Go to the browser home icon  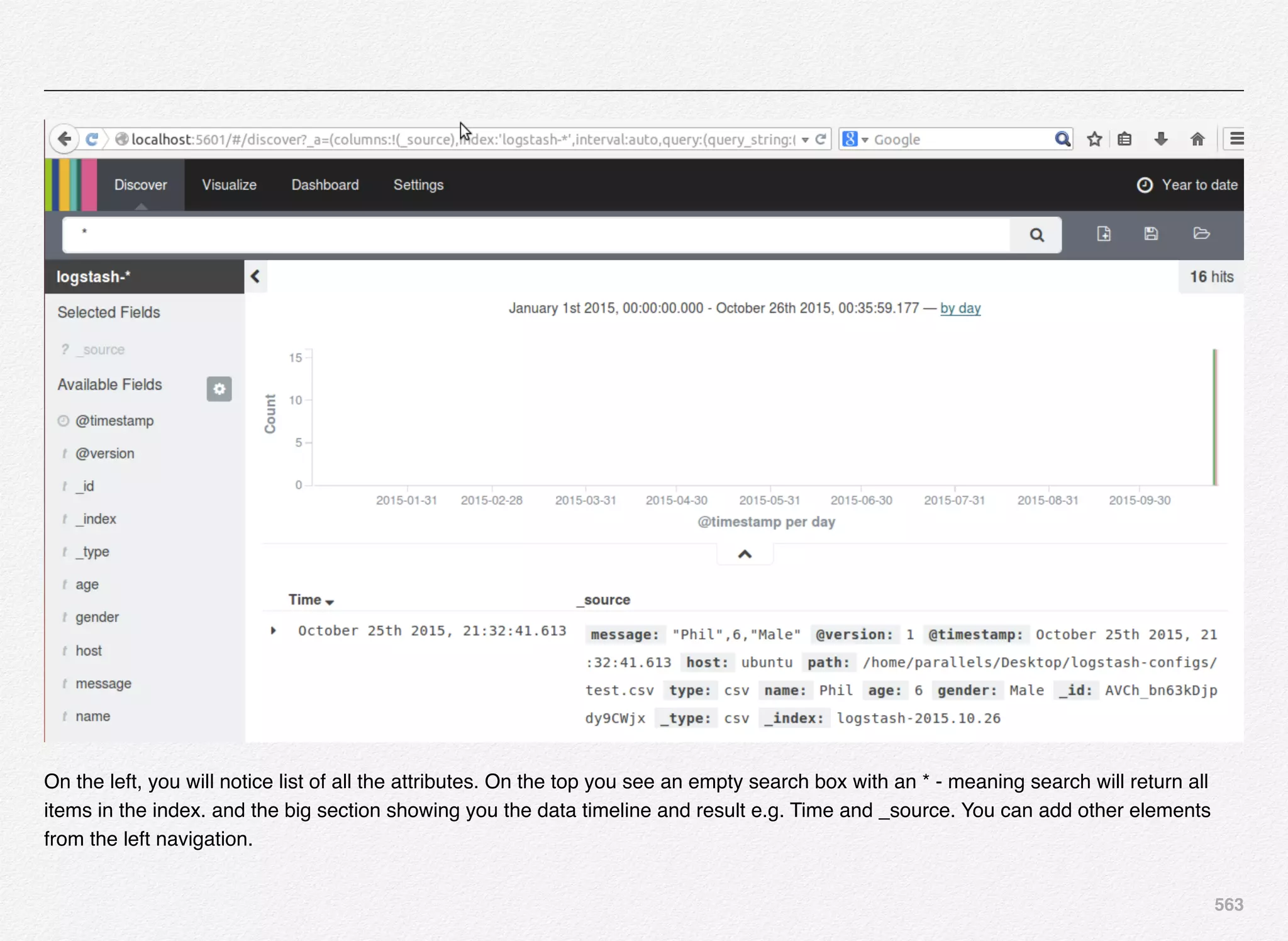pos(1197,139)
